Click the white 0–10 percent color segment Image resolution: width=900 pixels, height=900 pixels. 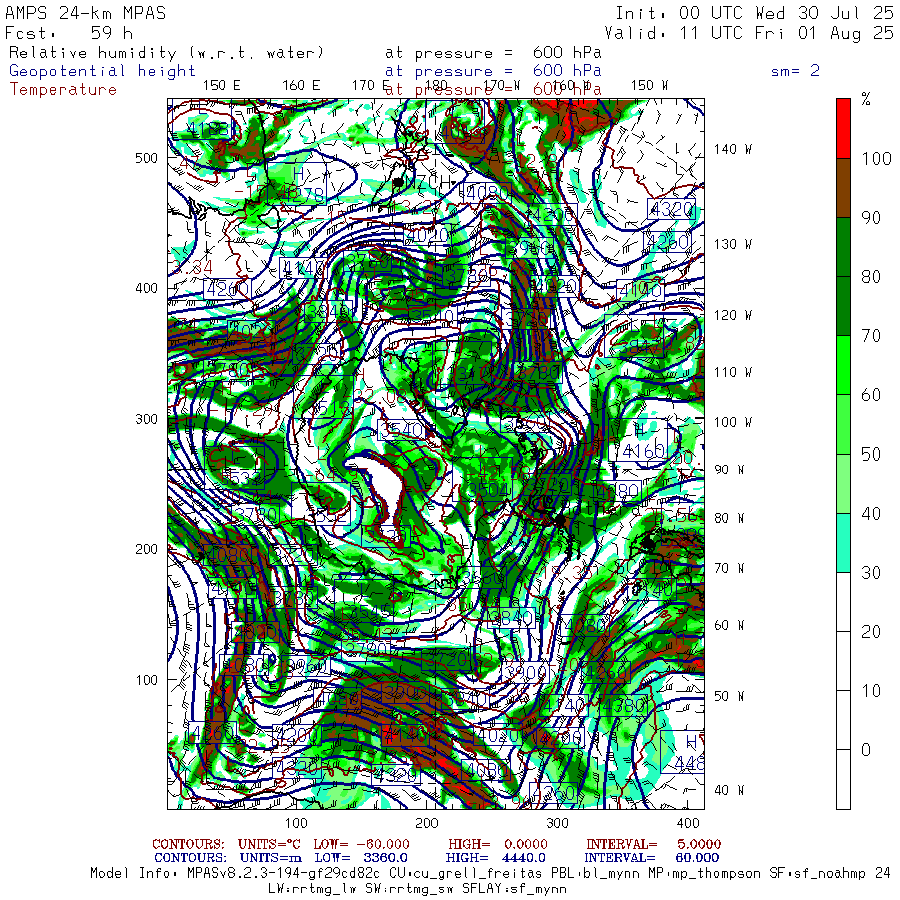point(843,720)
